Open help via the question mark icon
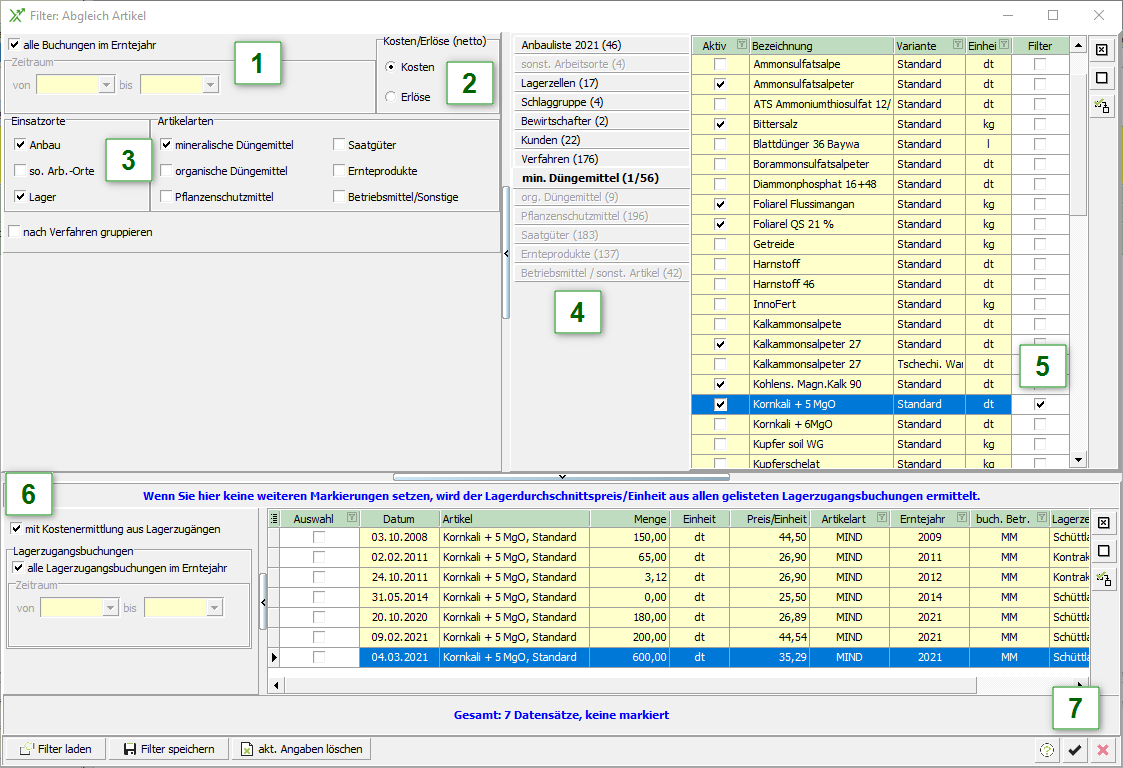This screenshot has height=768, width=1123. click(x=1047, y=750)
